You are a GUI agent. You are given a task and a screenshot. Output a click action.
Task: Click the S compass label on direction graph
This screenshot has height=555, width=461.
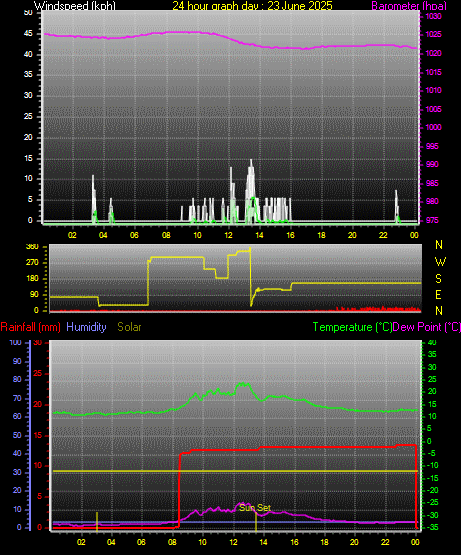pyautogui.click(x=439, y=279)
